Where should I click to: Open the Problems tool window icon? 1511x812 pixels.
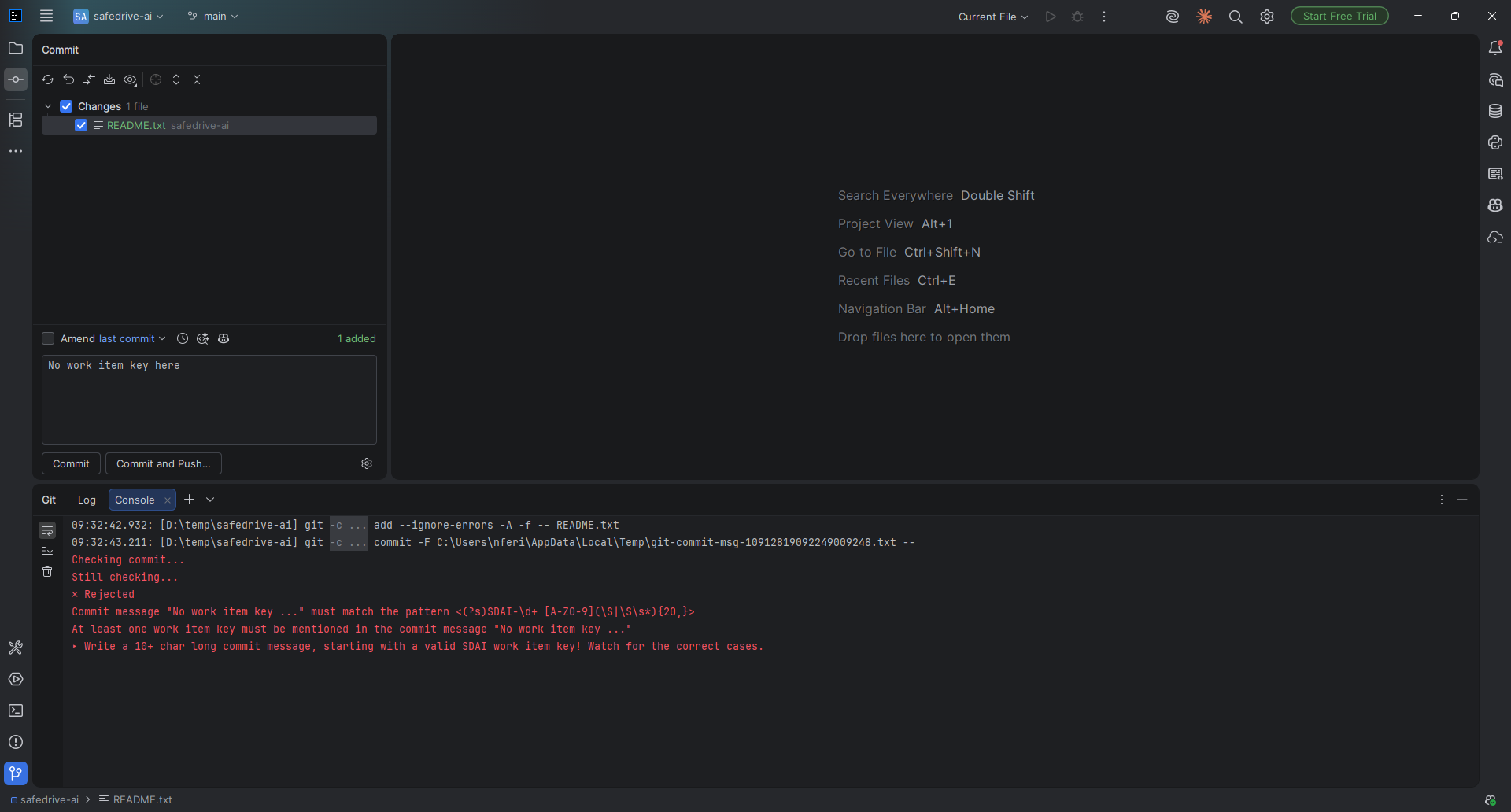point(16,742)
